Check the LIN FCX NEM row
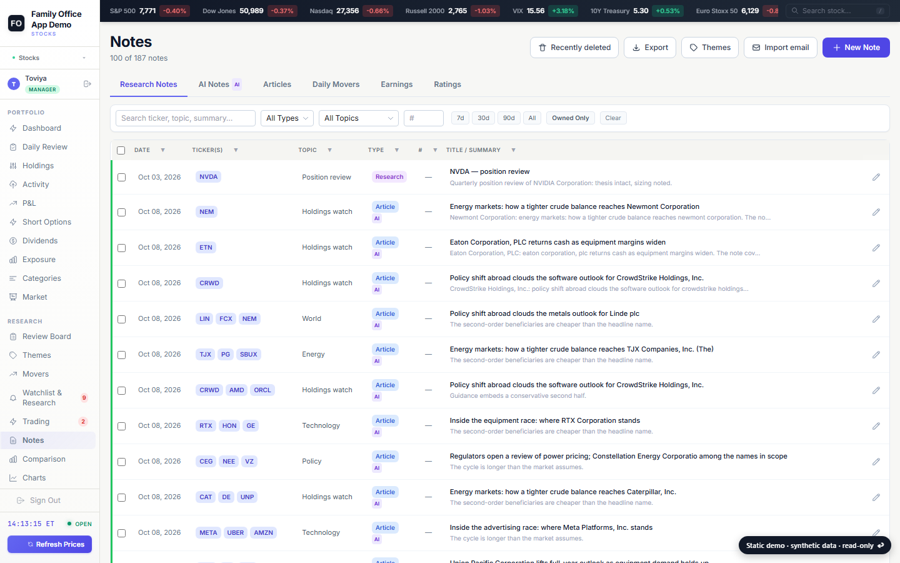This screenshot has height=563, width=900. pyautogui.click(x=121, y=319)
